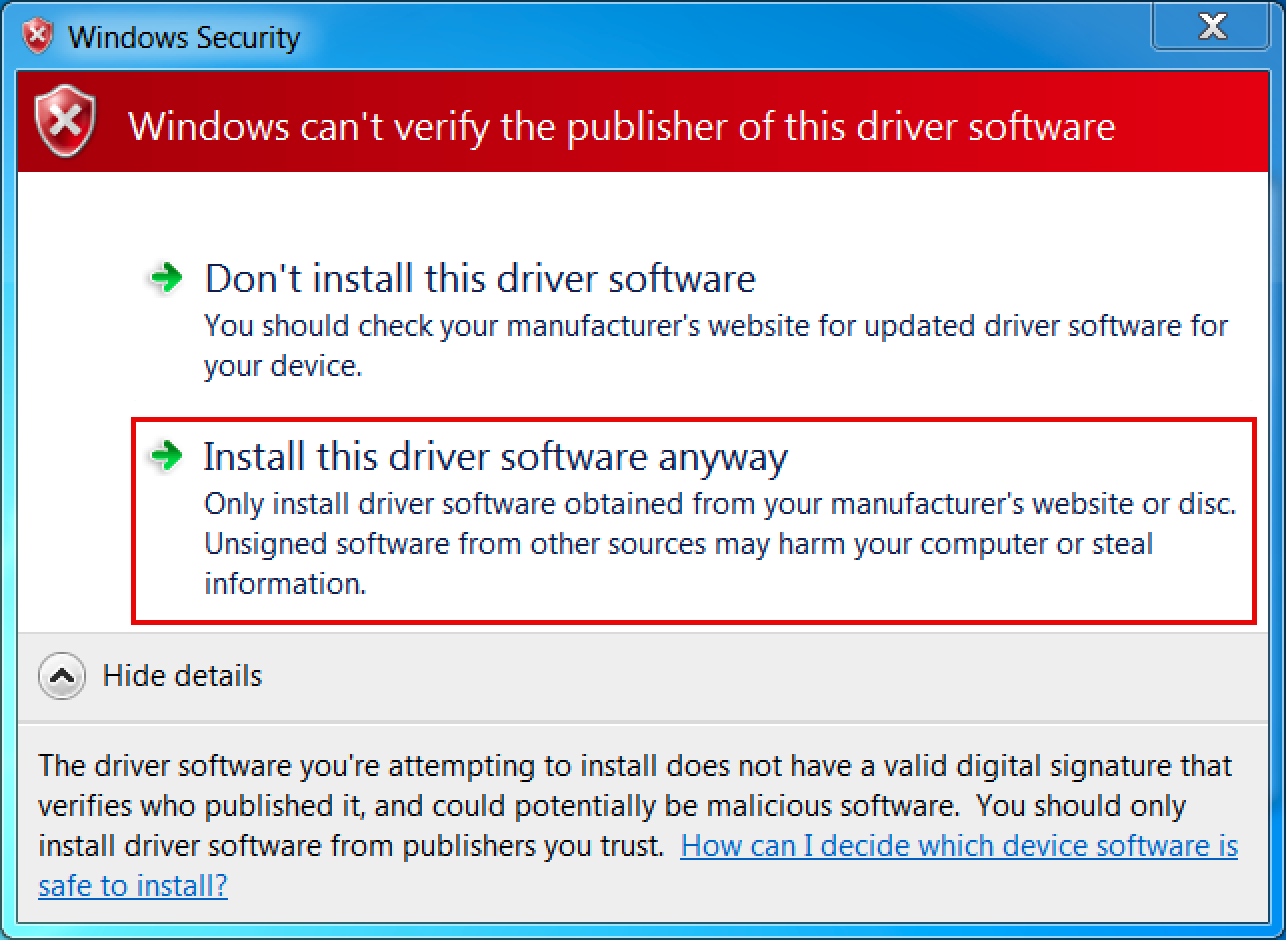Click the 'Only install driver software obtained' warning line
The height and width of the screenshot is (940, 1286).
[719, 504]
